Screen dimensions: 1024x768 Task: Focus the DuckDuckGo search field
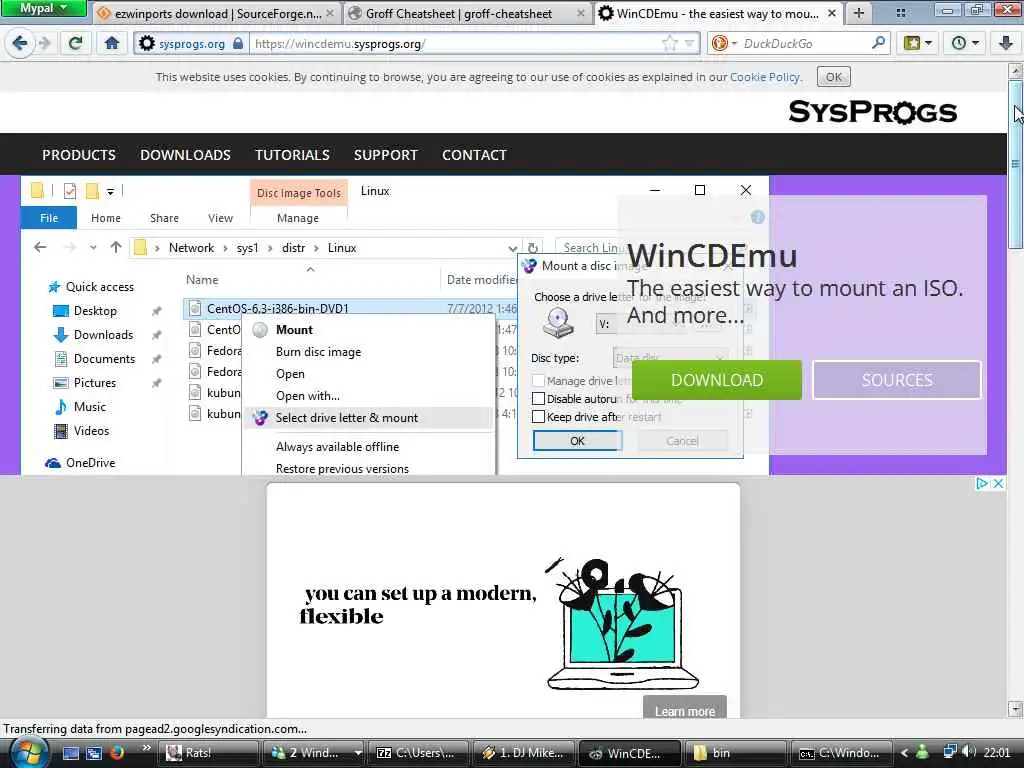[x=805, y=44]
